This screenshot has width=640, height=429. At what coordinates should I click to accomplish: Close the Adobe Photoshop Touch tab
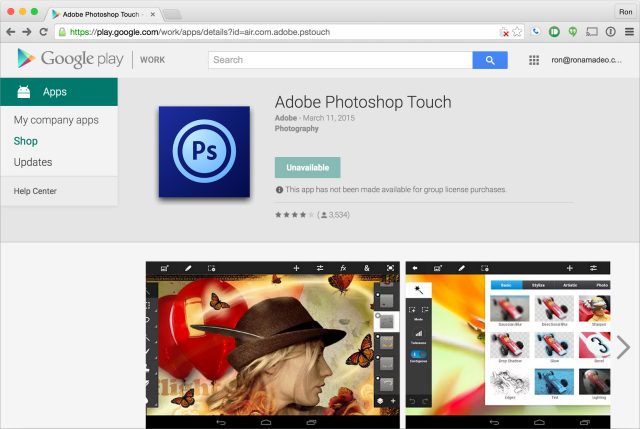pos(153,14)
